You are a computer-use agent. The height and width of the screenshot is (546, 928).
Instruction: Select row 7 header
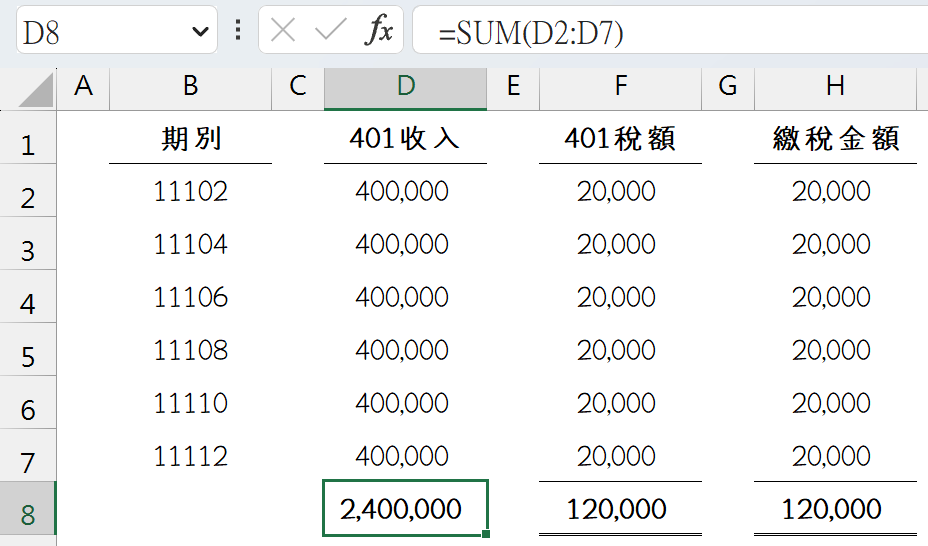point(28,455)
